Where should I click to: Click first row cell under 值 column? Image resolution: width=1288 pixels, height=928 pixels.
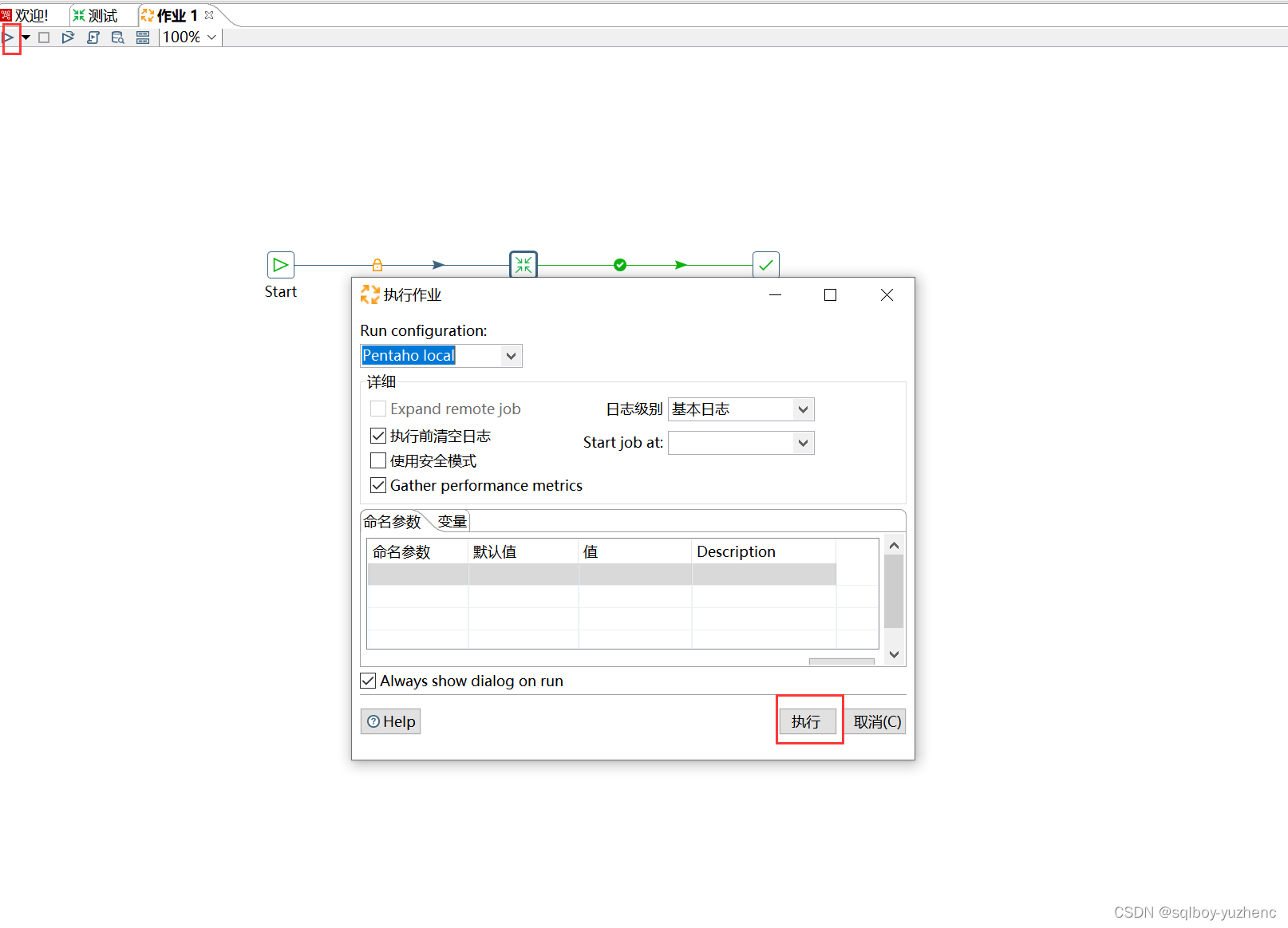tap(635, 575)
